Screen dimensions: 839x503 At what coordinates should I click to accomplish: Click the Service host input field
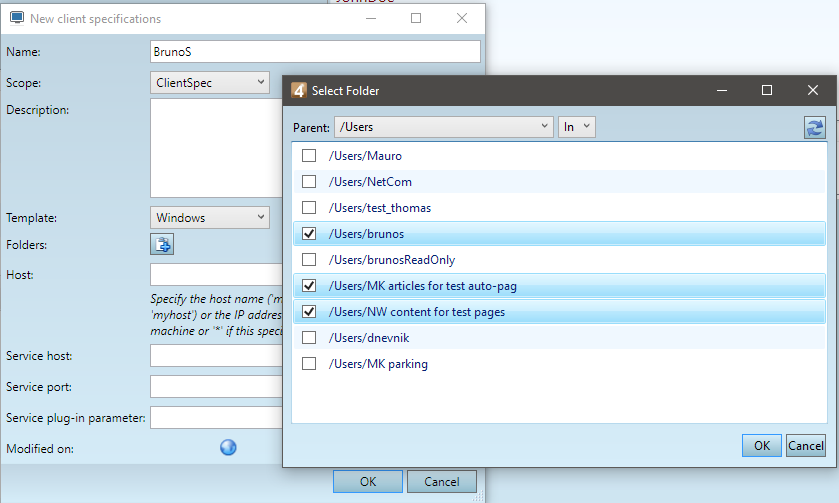216,355
